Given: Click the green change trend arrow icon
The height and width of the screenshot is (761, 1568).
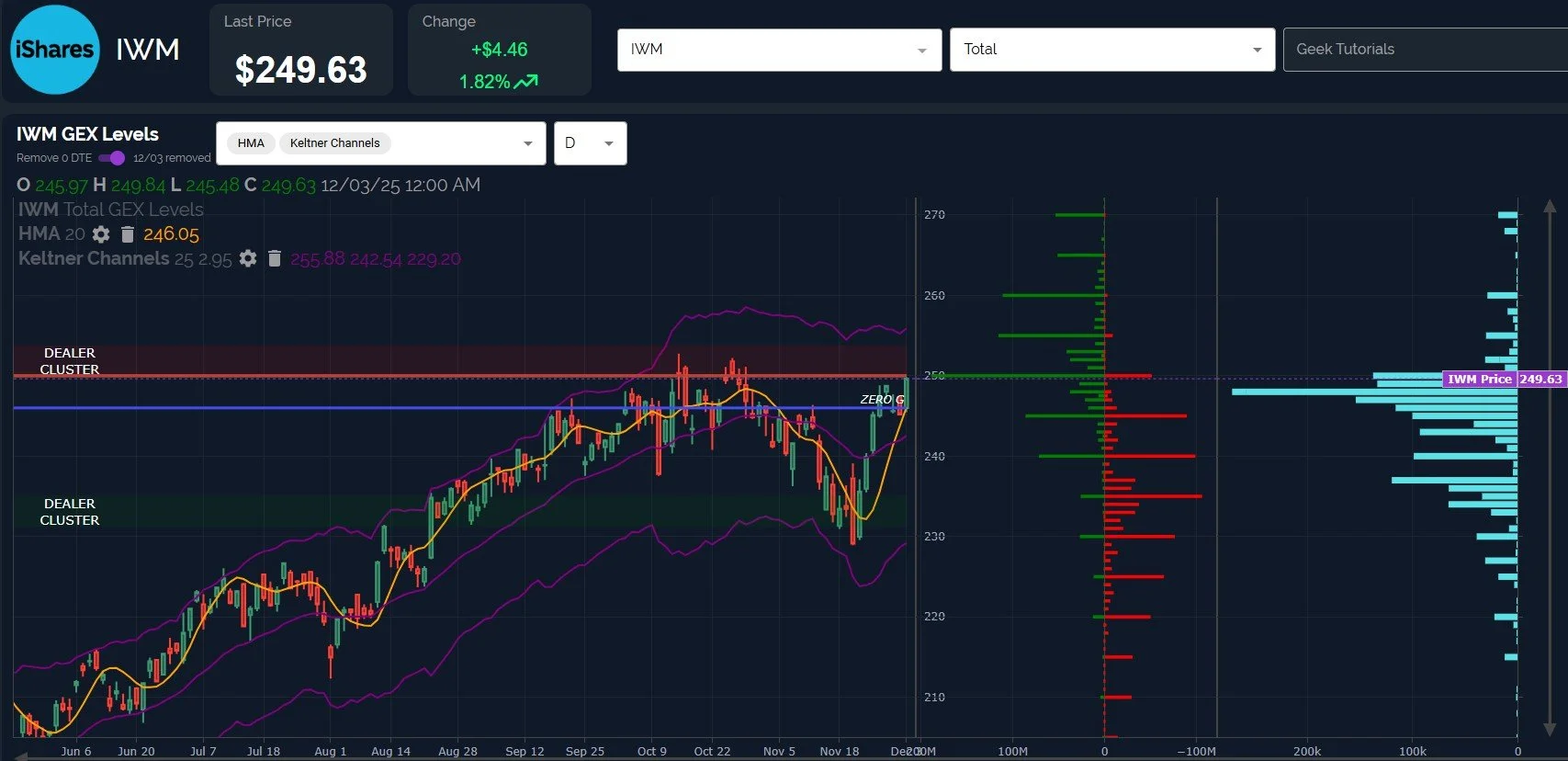Looking at the screenshot, I should tap(526, 82).
